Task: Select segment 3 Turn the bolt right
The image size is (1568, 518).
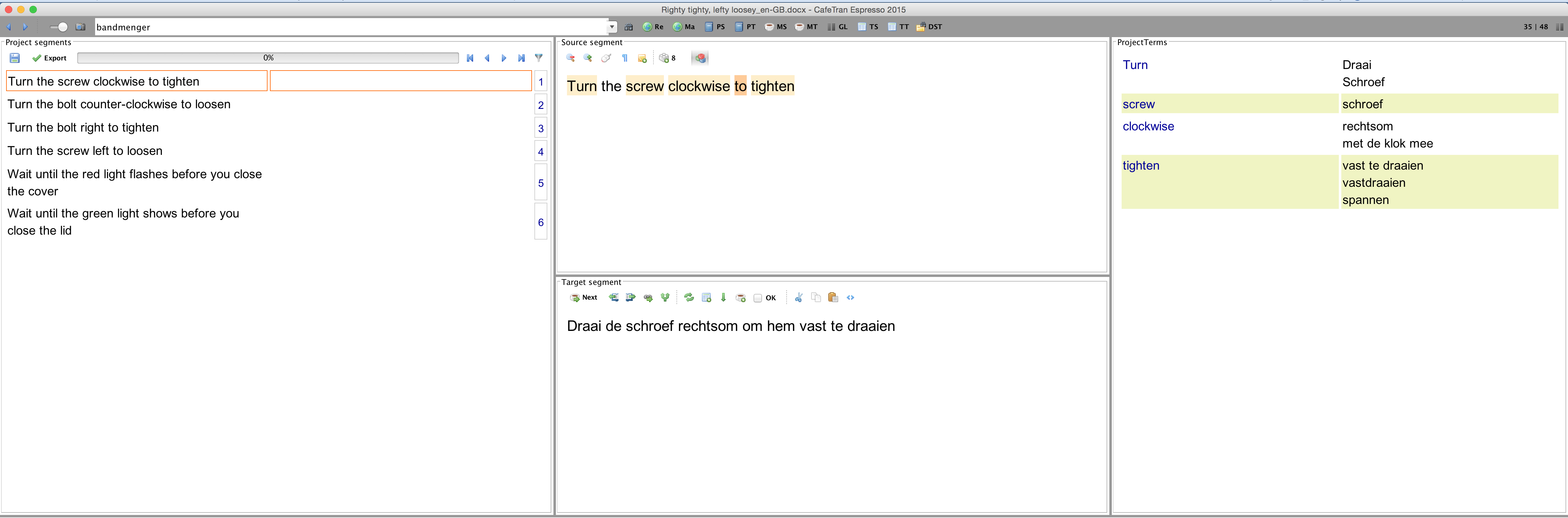Action: pos(83,128)
